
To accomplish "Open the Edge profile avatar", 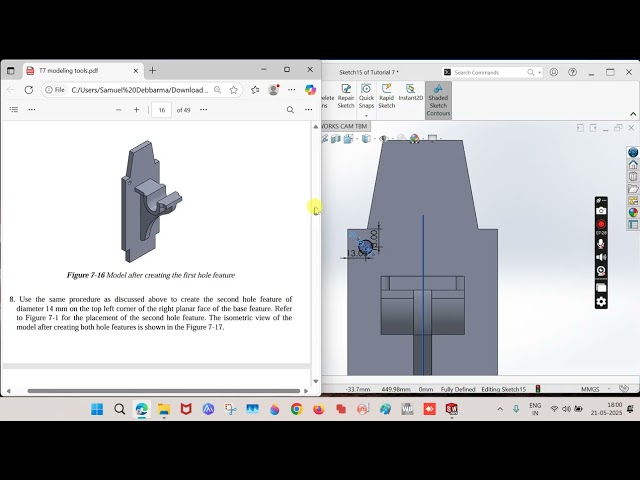I will click(x=273, y=90).
